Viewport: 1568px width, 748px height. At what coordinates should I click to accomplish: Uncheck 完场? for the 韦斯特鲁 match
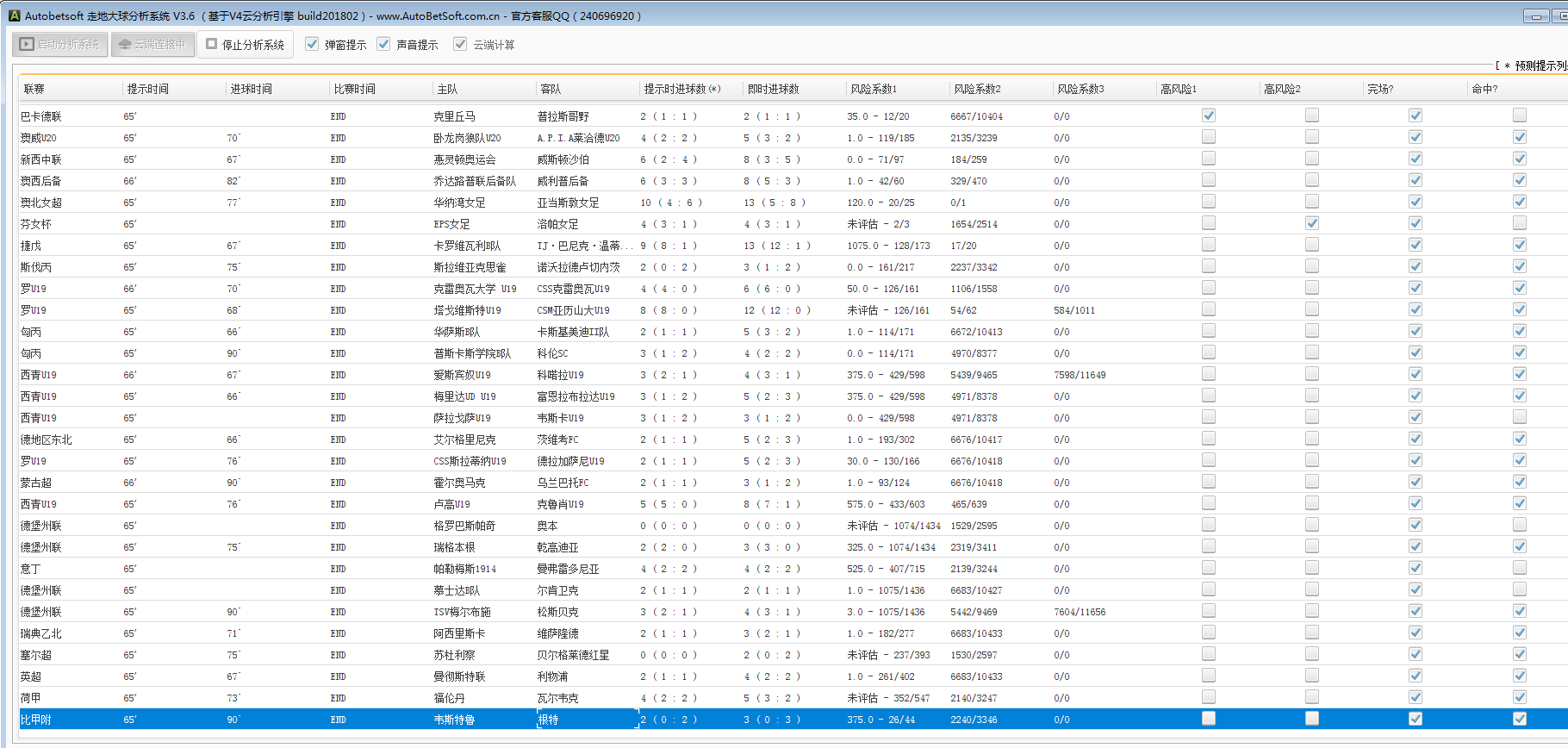[x=1416, y=719]
